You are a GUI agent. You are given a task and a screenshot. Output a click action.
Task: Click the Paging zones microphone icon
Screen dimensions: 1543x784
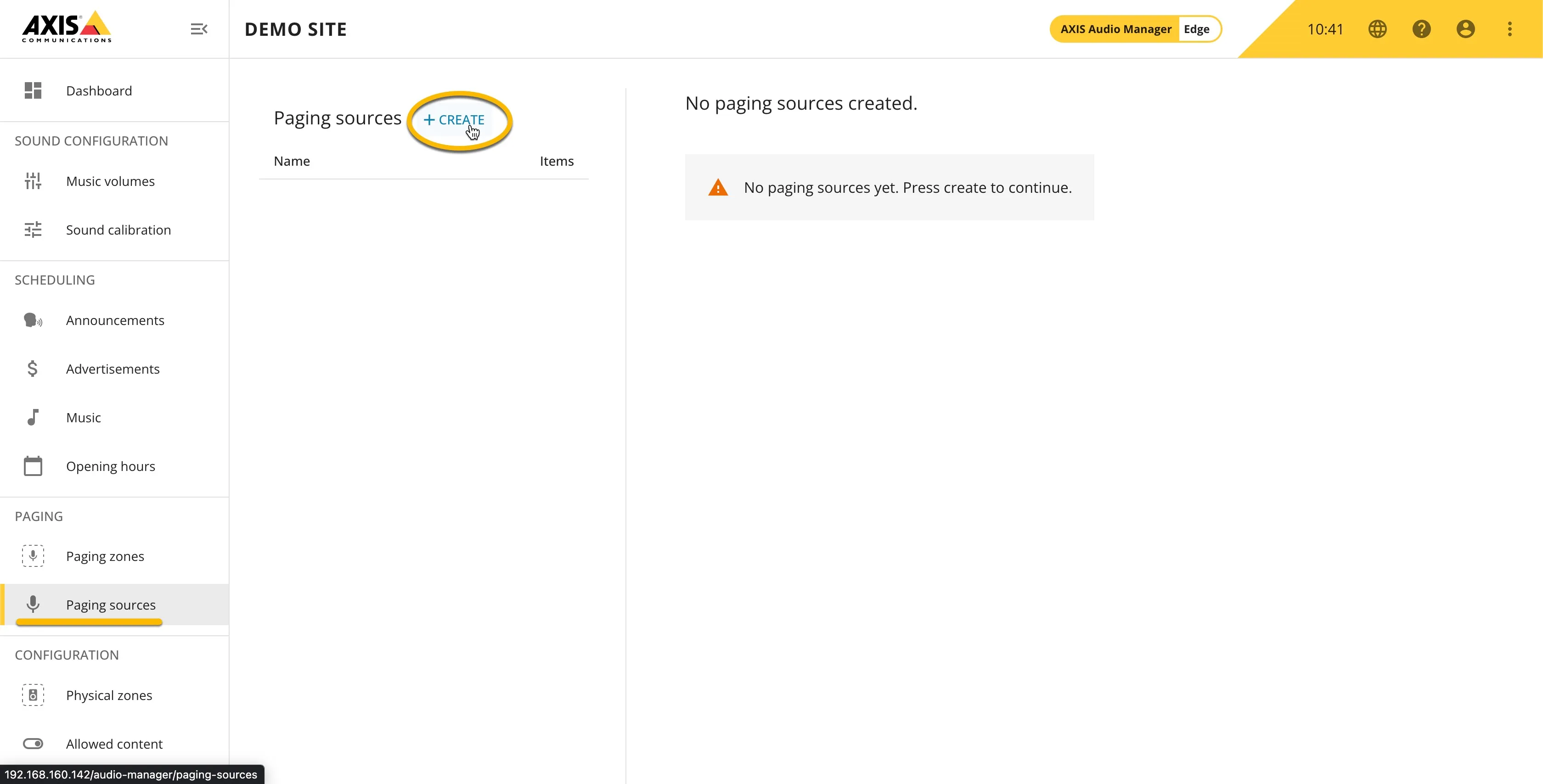[33, 556]
